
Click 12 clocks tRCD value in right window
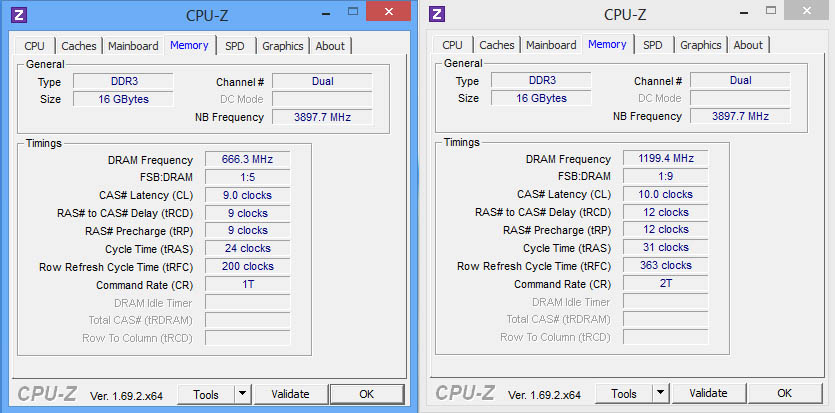tap(666, 212)
